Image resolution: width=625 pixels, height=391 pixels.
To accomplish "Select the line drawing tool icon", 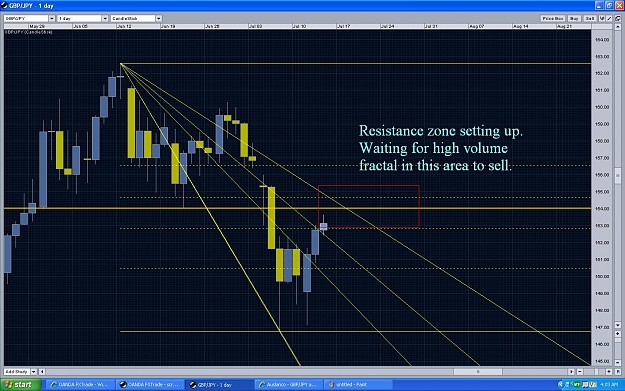I will [609, 18].
